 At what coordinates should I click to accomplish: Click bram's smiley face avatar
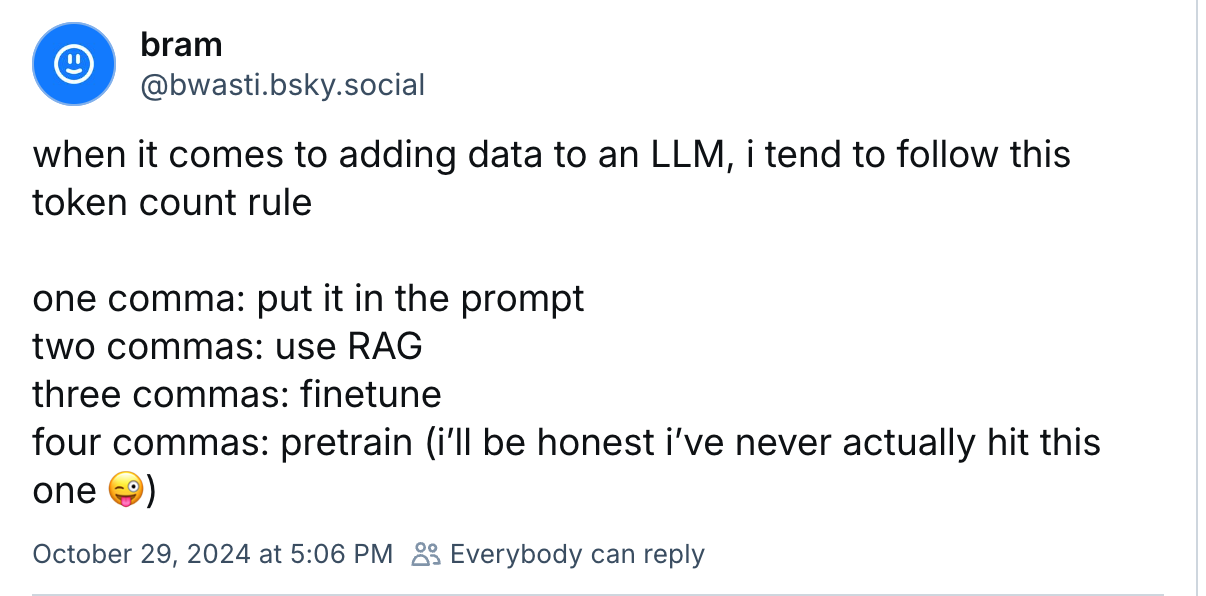coord(74,65)
